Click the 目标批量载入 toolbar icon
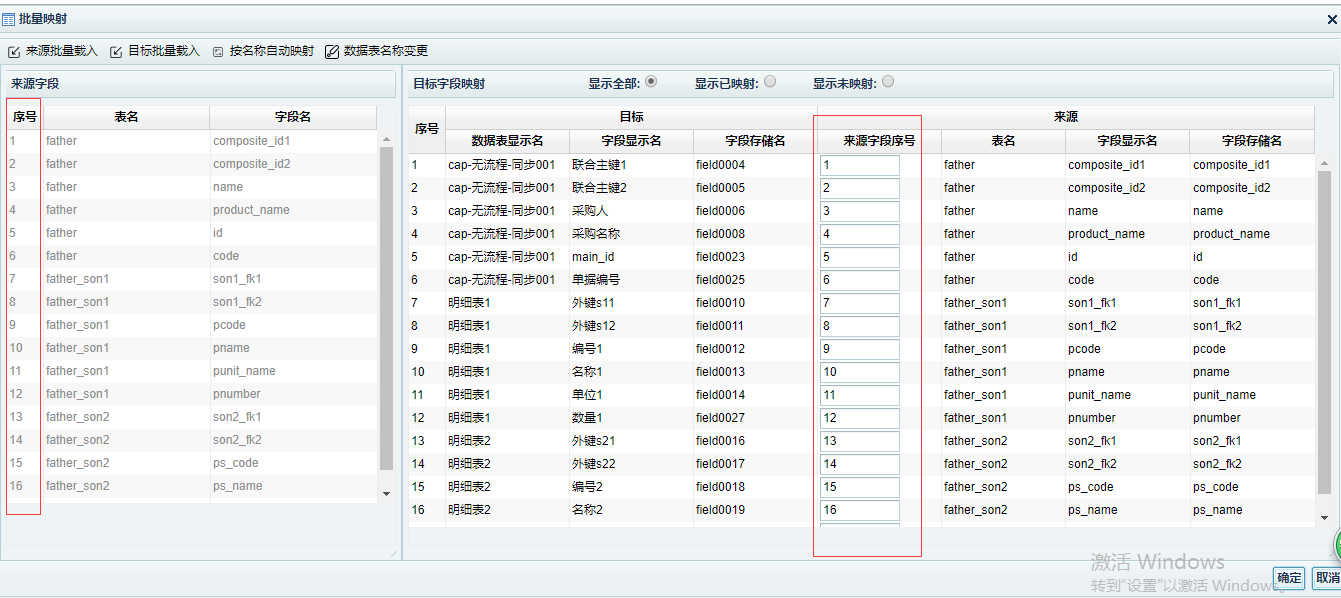The height and width of the screenshot is (598, 1341). 117,52
